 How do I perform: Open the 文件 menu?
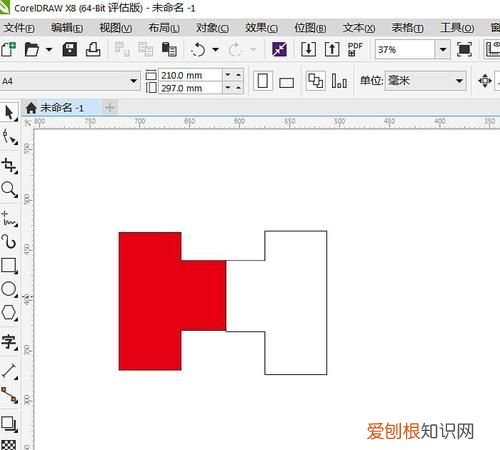tap(19, 28)
